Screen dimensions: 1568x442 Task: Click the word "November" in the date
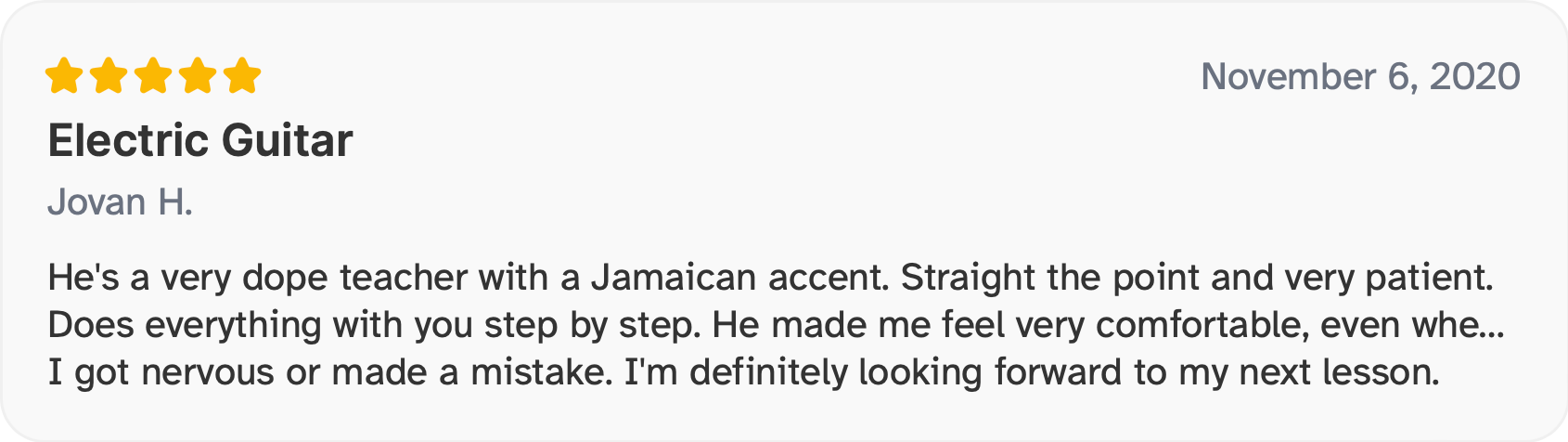pyautogui.click(x=1288, y=76)
